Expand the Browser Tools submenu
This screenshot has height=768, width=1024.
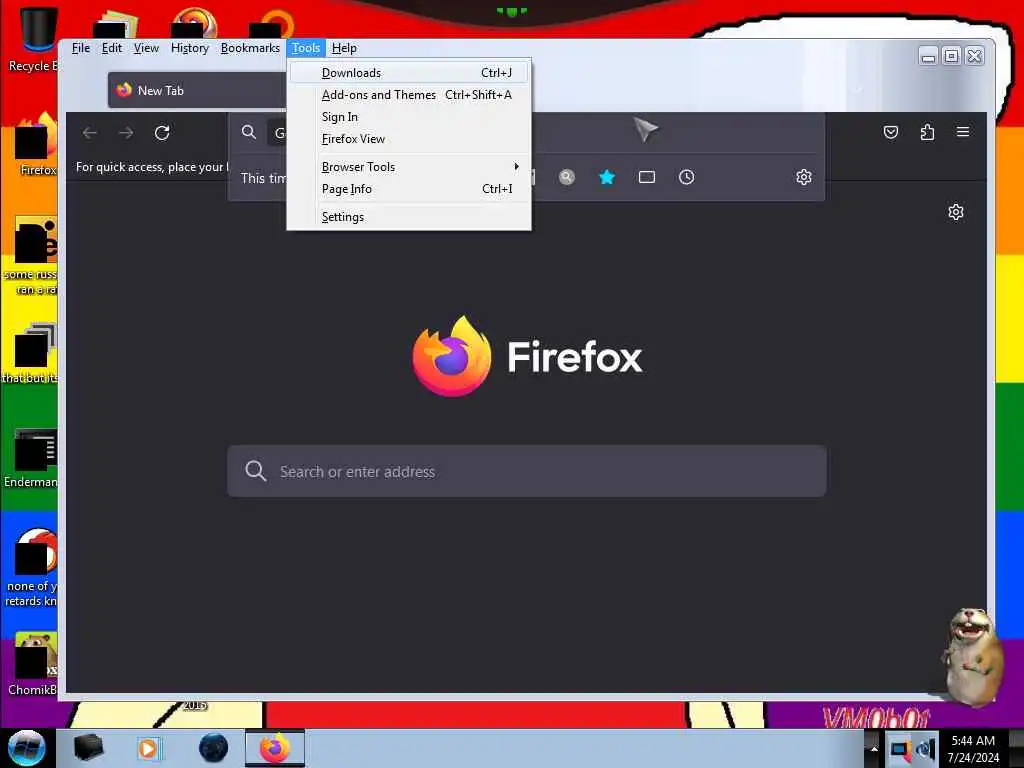click(x=409, y=167)
